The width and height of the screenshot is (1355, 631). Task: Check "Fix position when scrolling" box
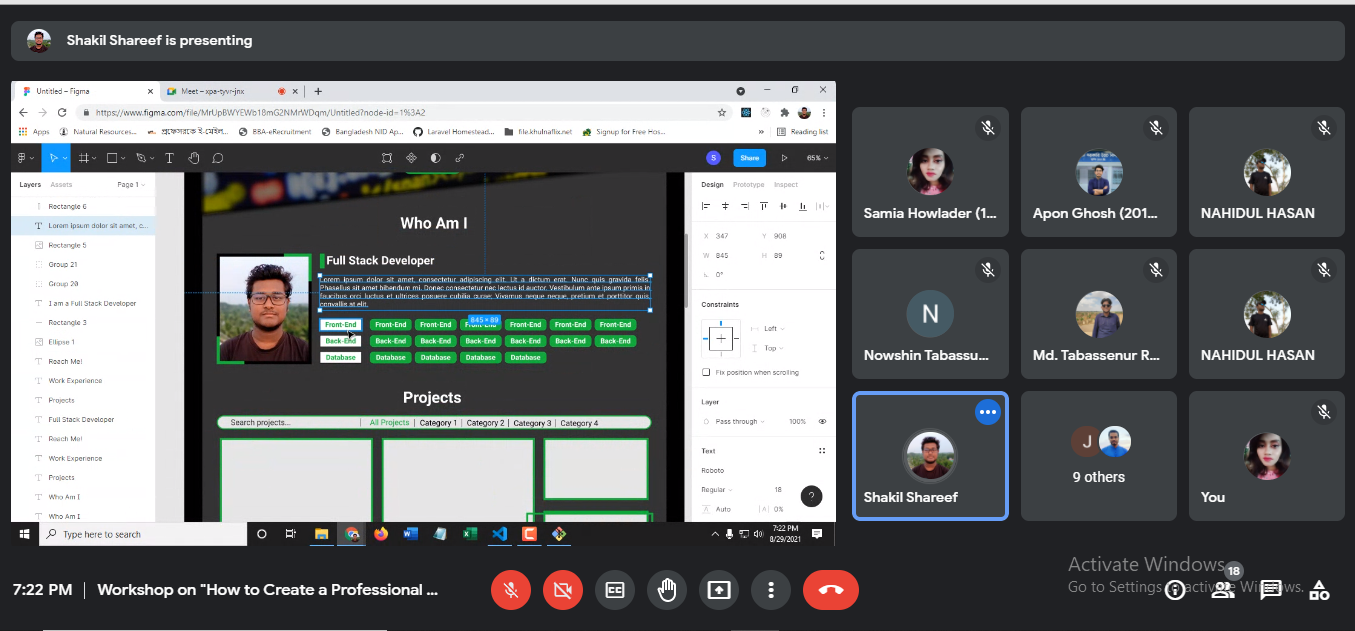[x=706, y=372]
